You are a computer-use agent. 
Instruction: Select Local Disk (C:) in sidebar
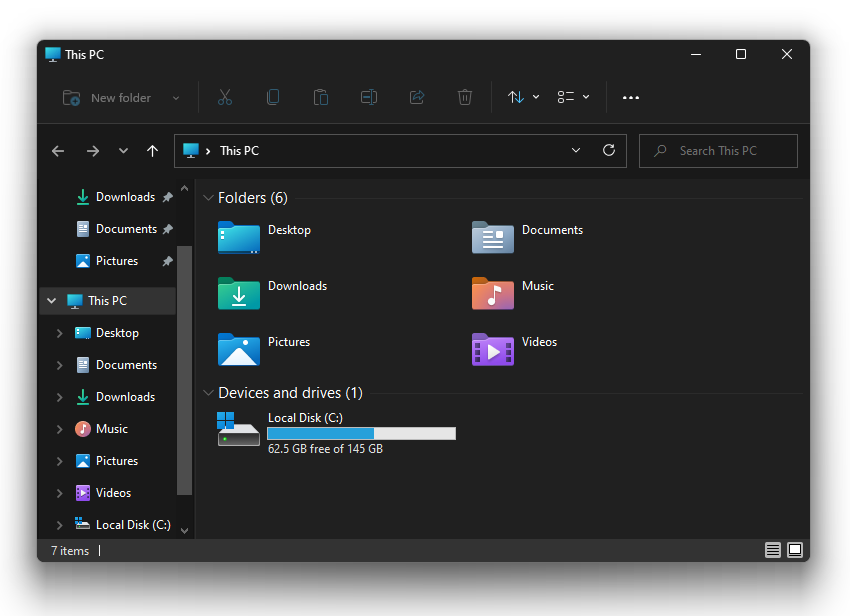click(x=123, y=525)
